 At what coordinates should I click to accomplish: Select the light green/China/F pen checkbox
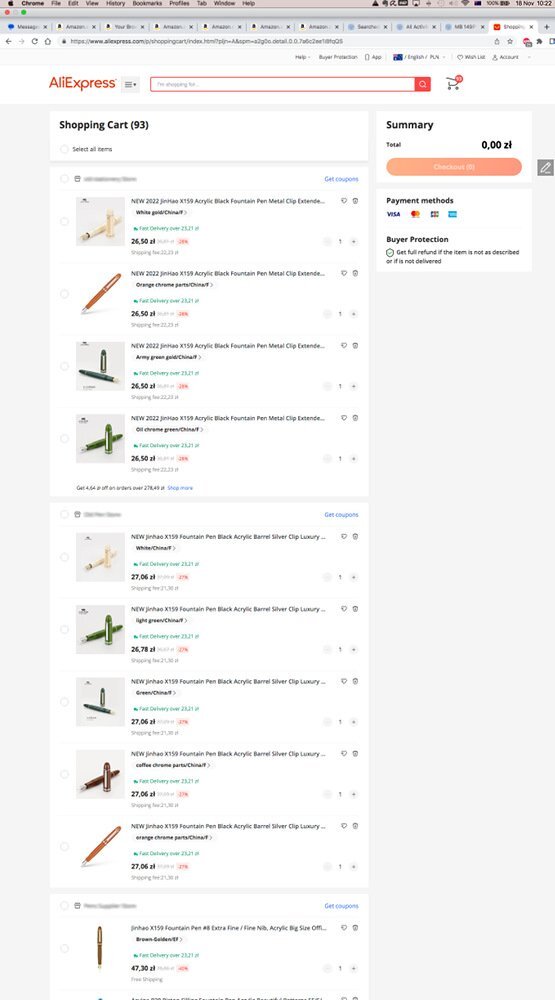coord(64,629)
